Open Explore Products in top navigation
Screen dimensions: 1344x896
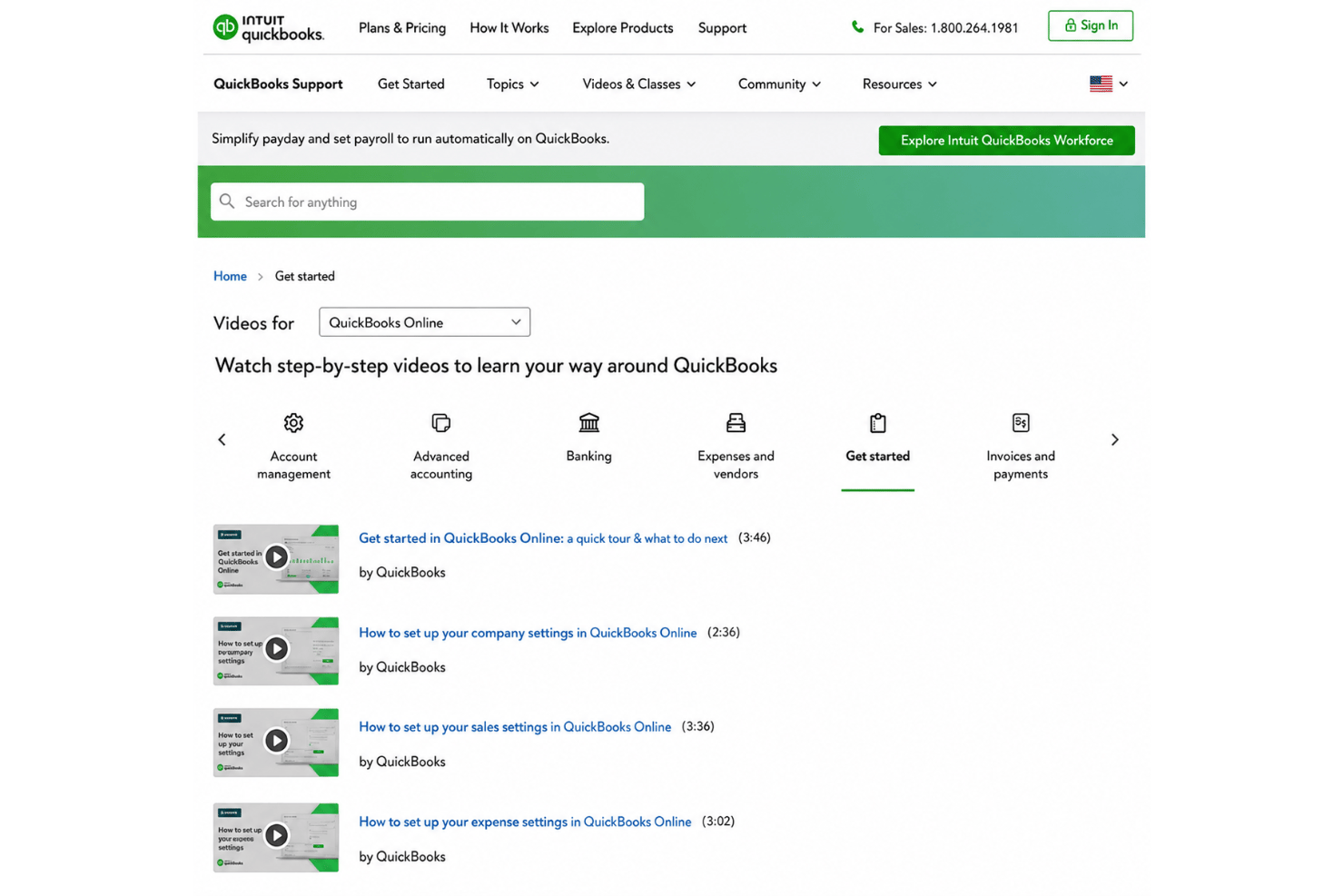tap(623, 28)
